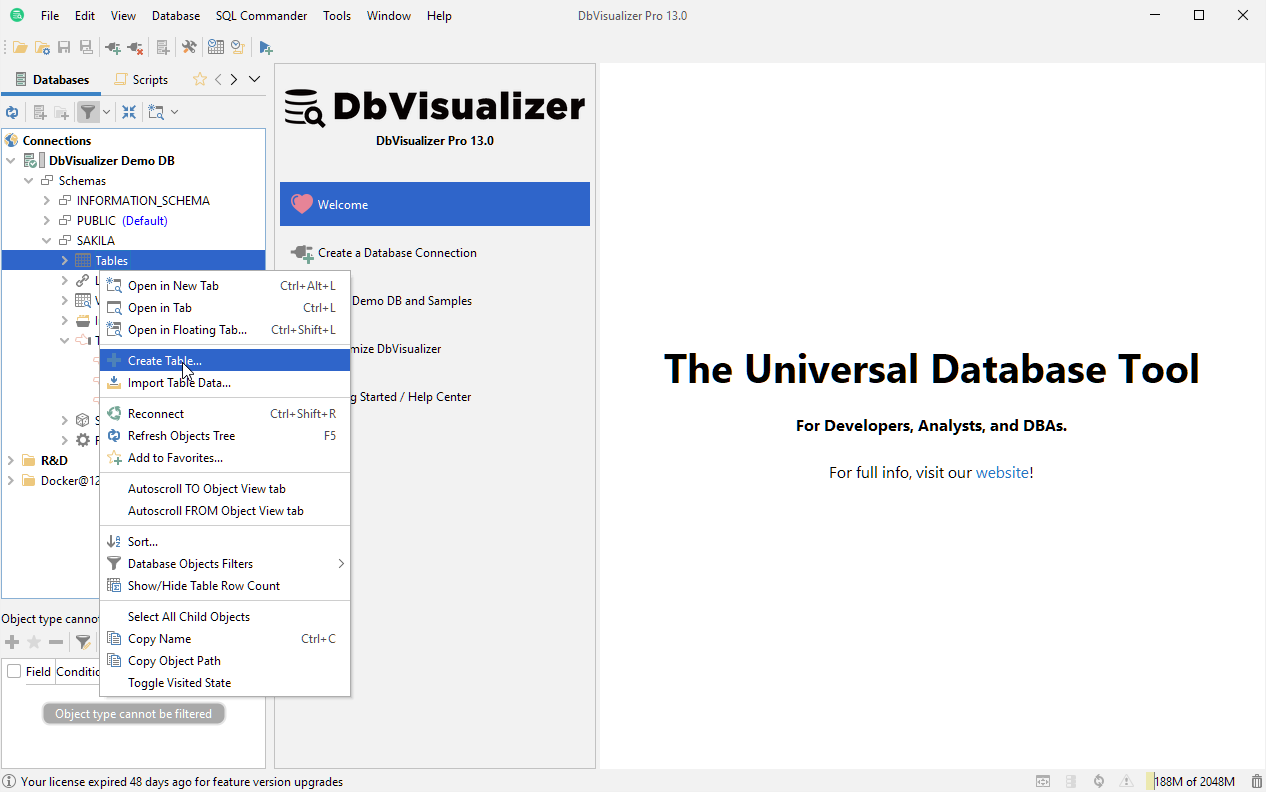The width and height of the screenshot is (1266, 792).
Task: Open the Tools menu
Action: [337, 15]
